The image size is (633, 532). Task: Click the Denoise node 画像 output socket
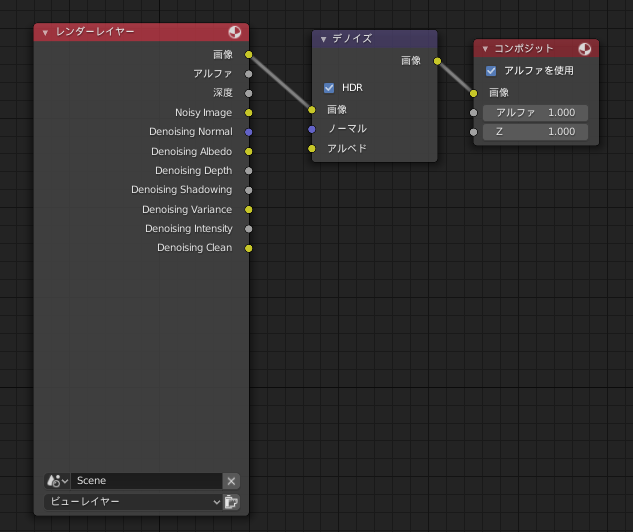coord(437,61)
